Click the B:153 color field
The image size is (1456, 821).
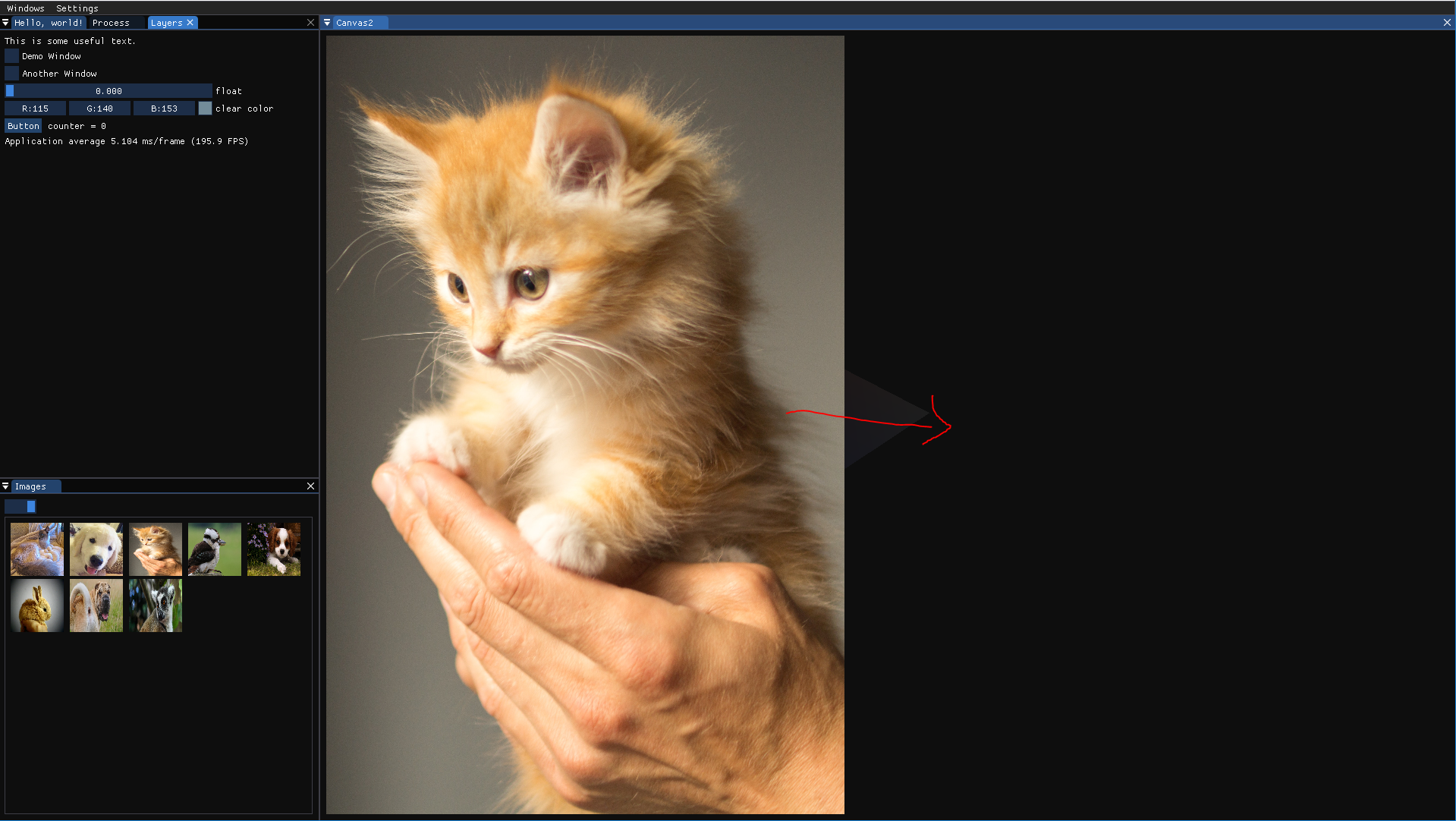pos(164,109)
